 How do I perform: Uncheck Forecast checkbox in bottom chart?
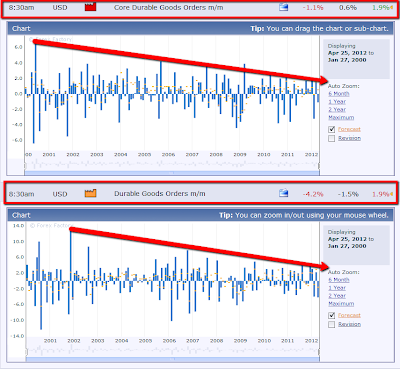pyautogui.click(x=331, y=315)
